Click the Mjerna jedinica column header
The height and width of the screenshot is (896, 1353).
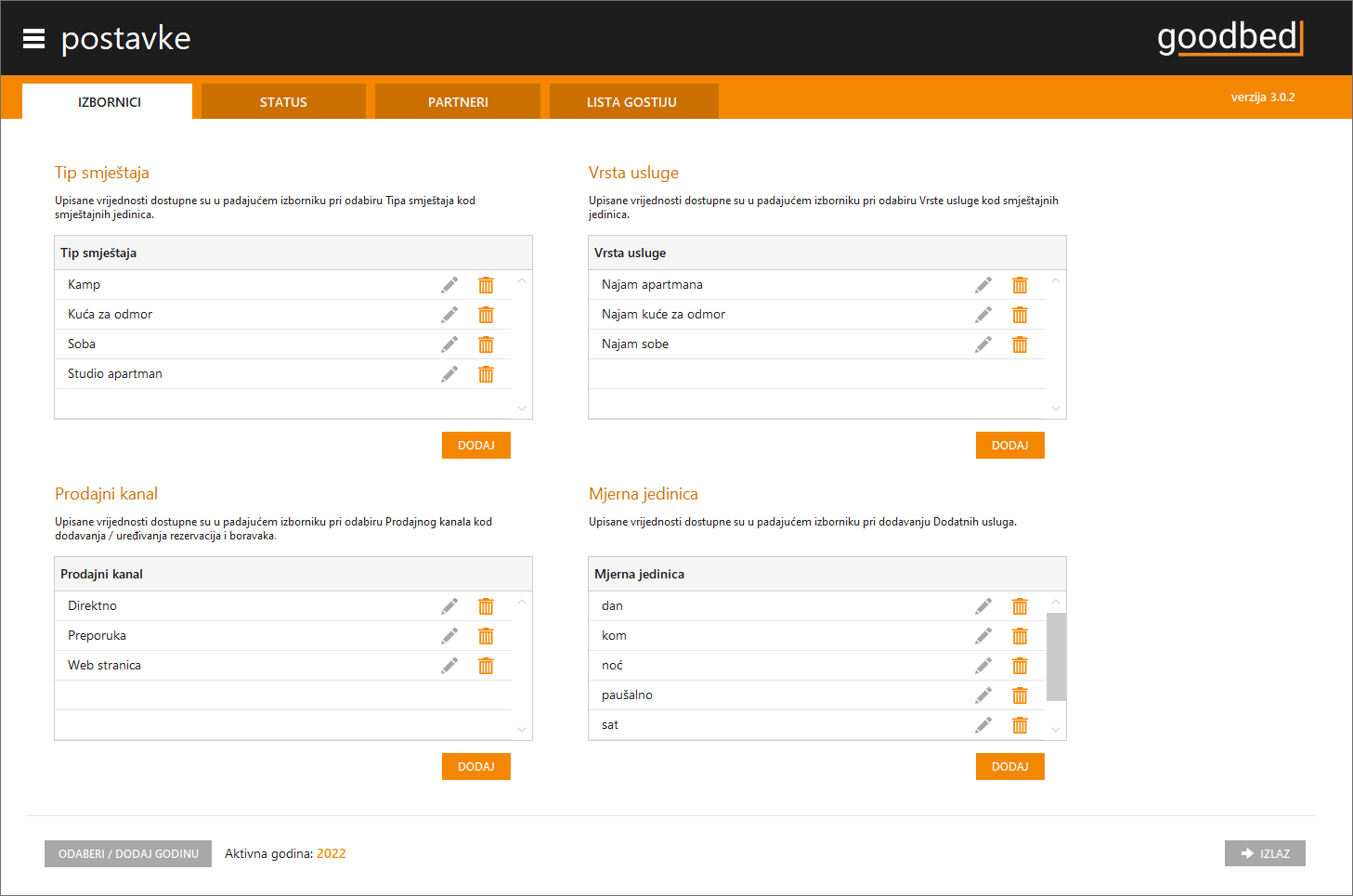coord(827,574)
